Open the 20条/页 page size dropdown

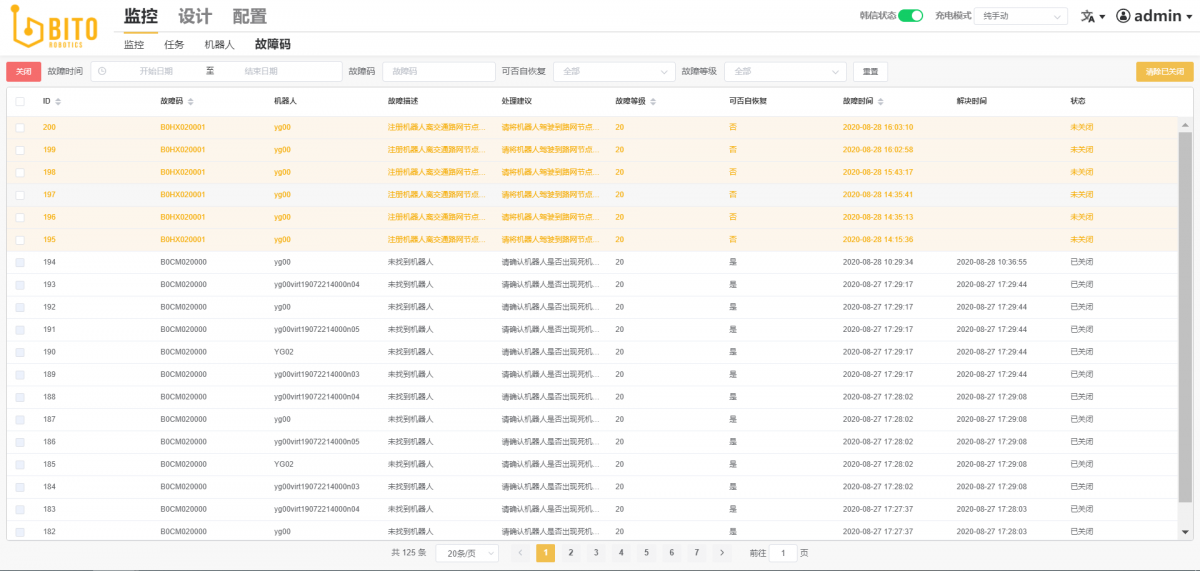click(466, 552)
